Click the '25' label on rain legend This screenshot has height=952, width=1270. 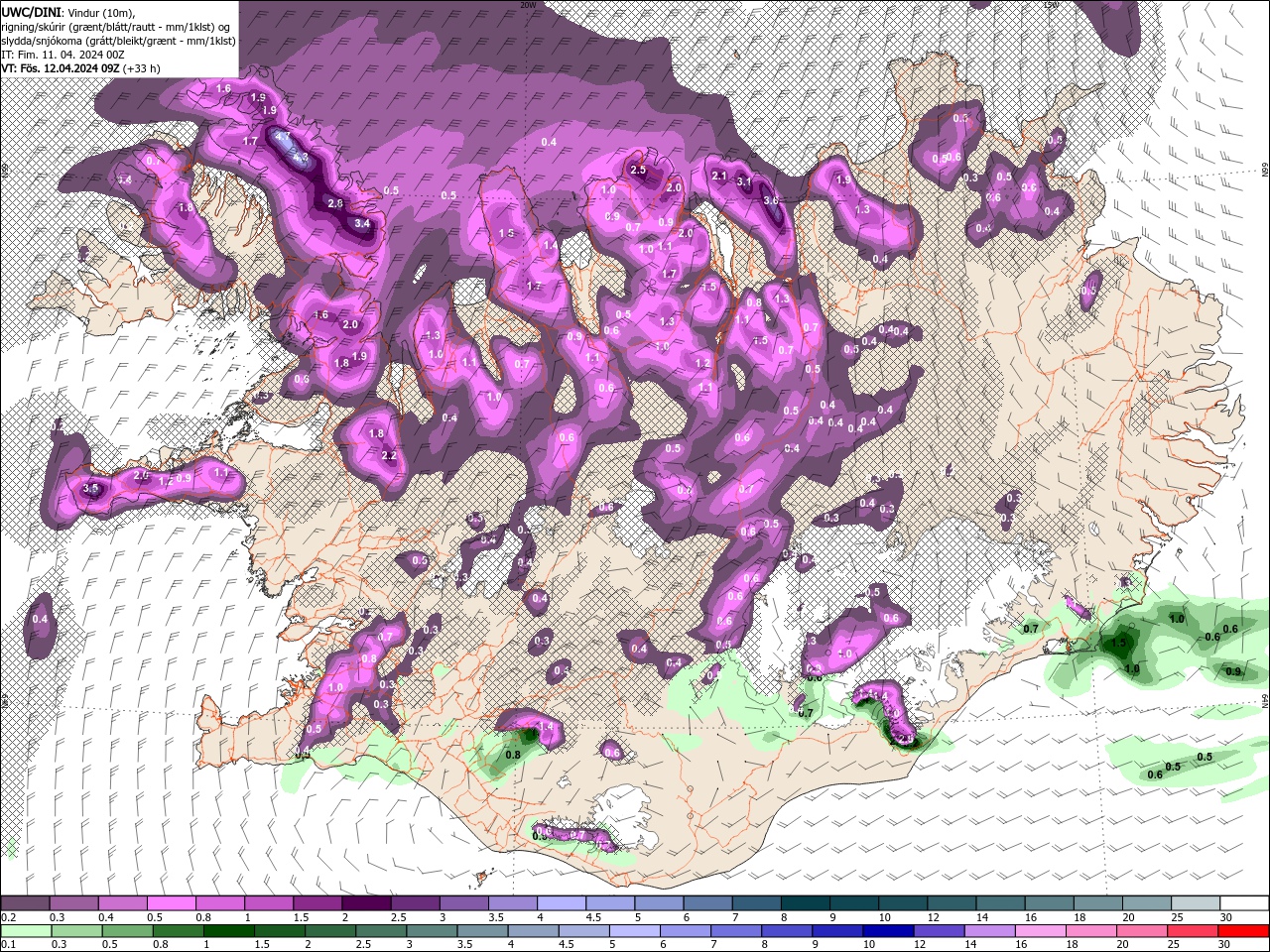point(1176,944)
